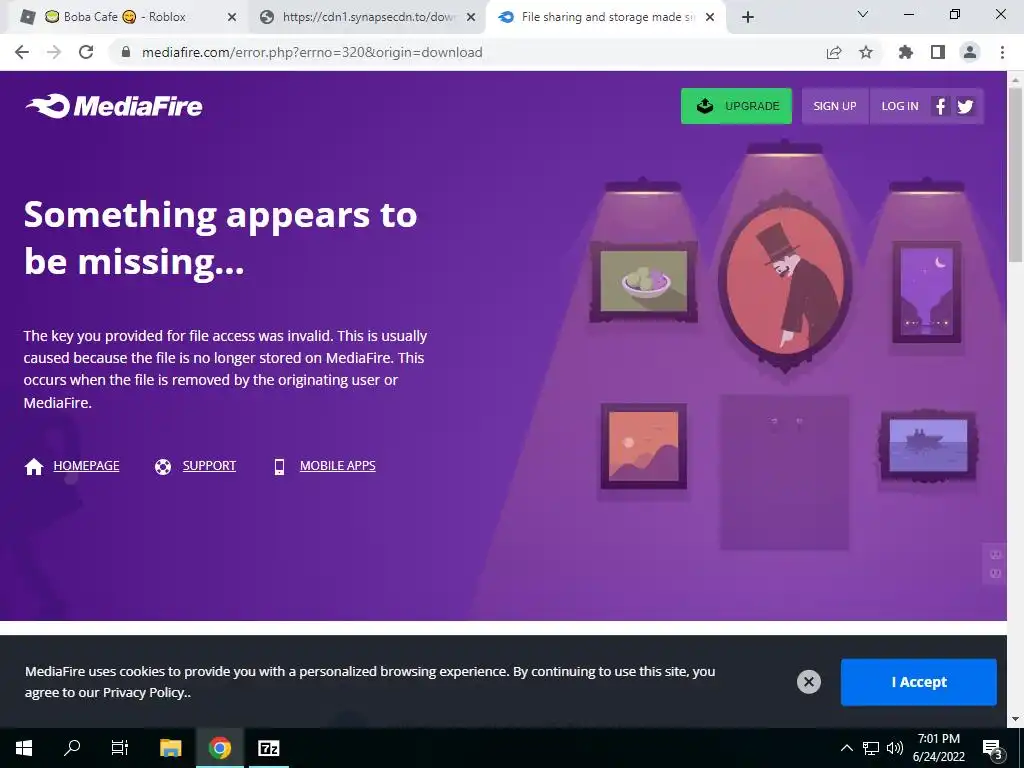Click the scrollbar down arrow
The height and width of the screenshot is (768, 1024).
[1015, 719]
